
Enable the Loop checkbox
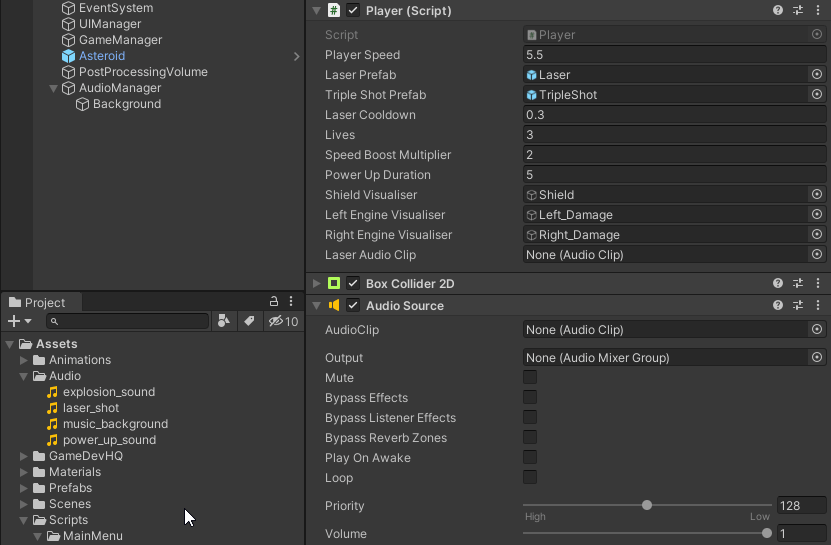point(530,477)
